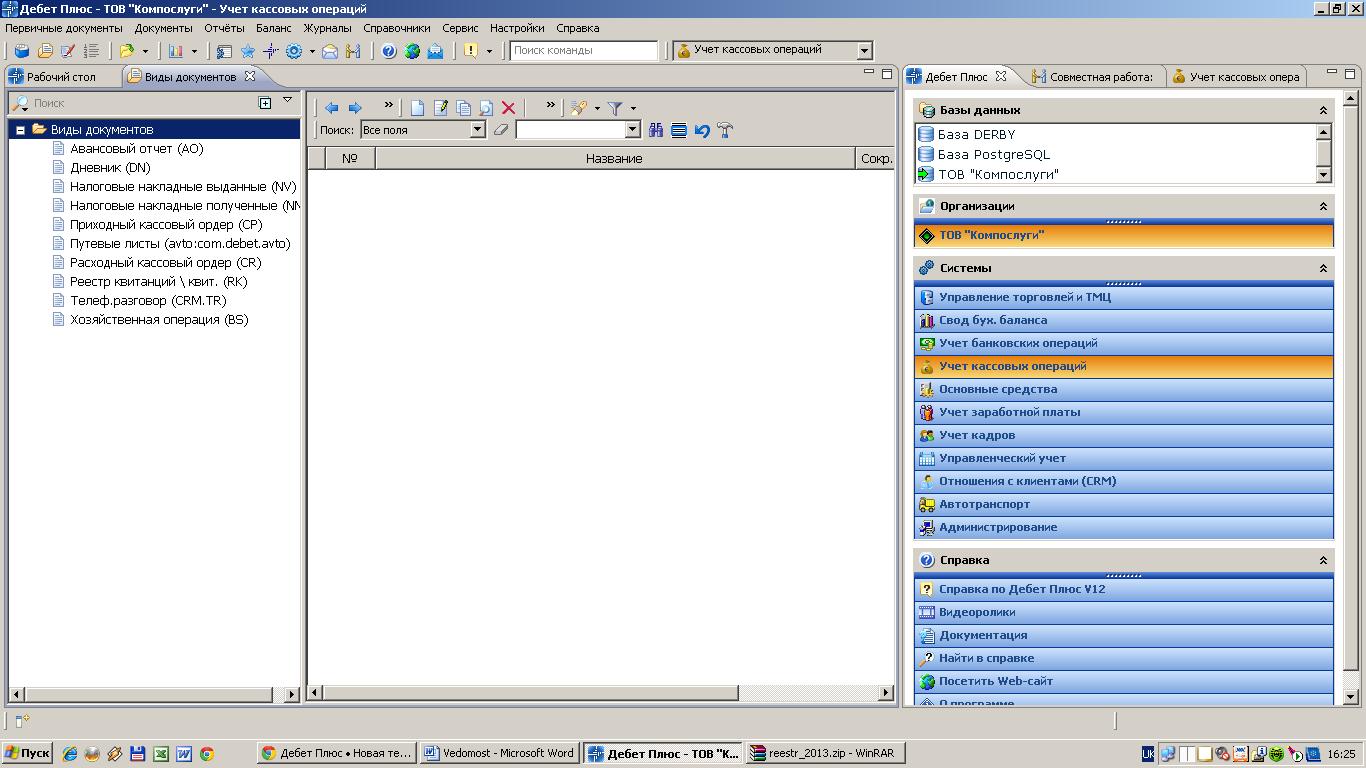Click the binoculars find icon
Viewport: 1366px width, 768px height.
(x=656, y=130)
